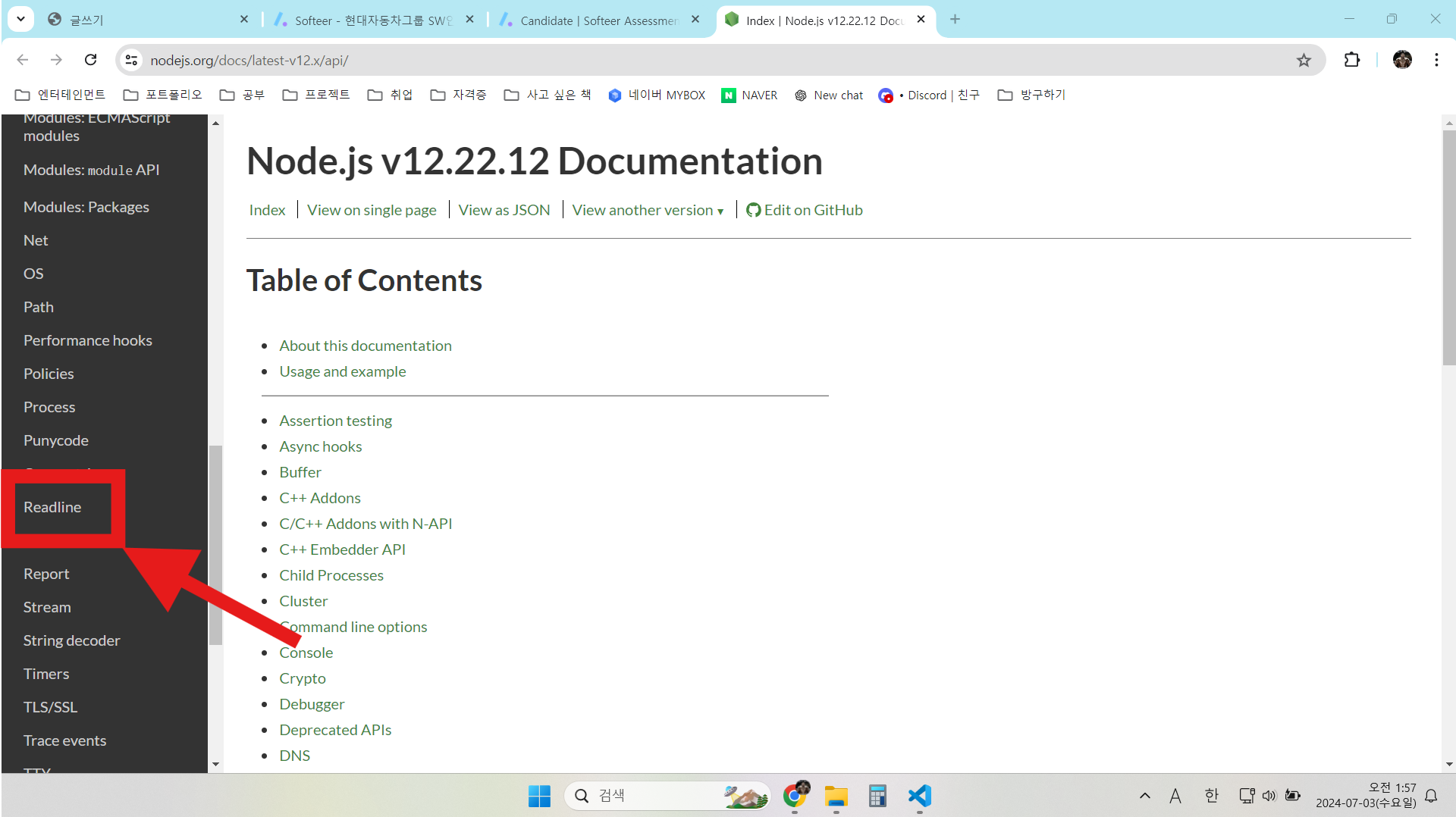Open Discord 친구 bookmark

click(x=929, y=95)
